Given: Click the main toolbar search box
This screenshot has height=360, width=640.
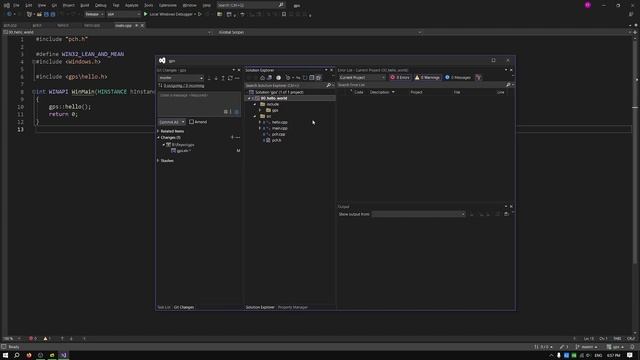Looking at the screenshot, I should coord(250,5).
